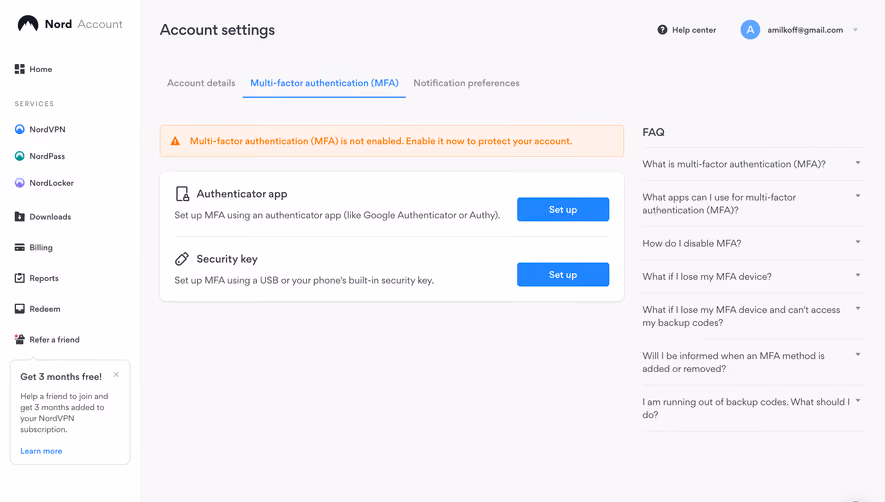Open the Notification preferences tab
Image resolution: width=885 pixels, height=502 pixels.
coord(466,83)
